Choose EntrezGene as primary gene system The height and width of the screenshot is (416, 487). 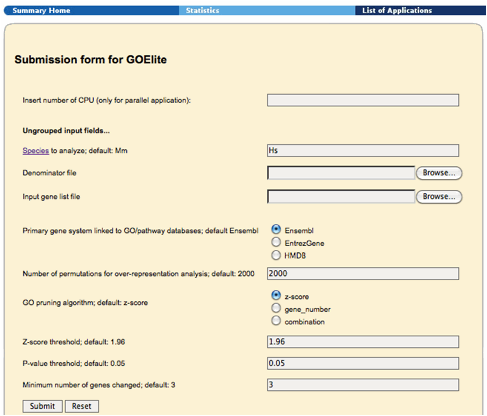[x=276, y=242]
